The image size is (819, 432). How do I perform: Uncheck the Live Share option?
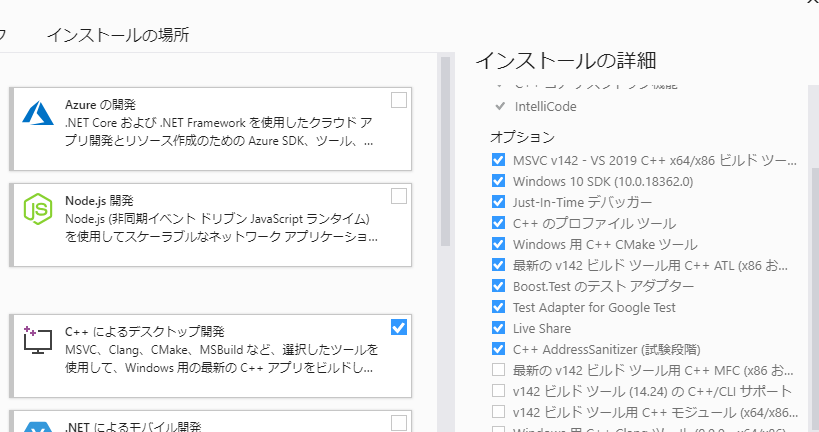(x=498, y=328)
